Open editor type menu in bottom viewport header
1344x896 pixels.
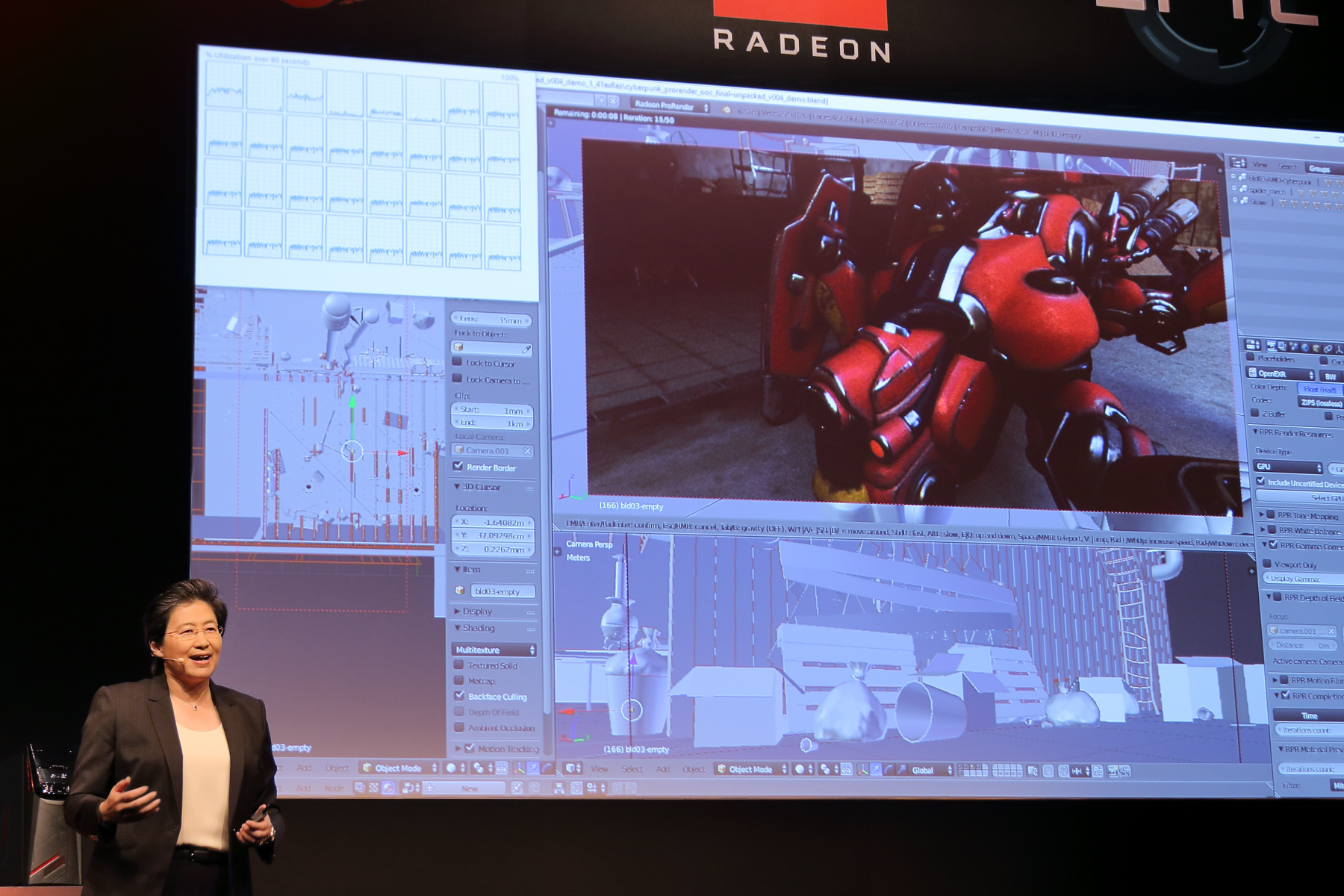coord(573,768)
